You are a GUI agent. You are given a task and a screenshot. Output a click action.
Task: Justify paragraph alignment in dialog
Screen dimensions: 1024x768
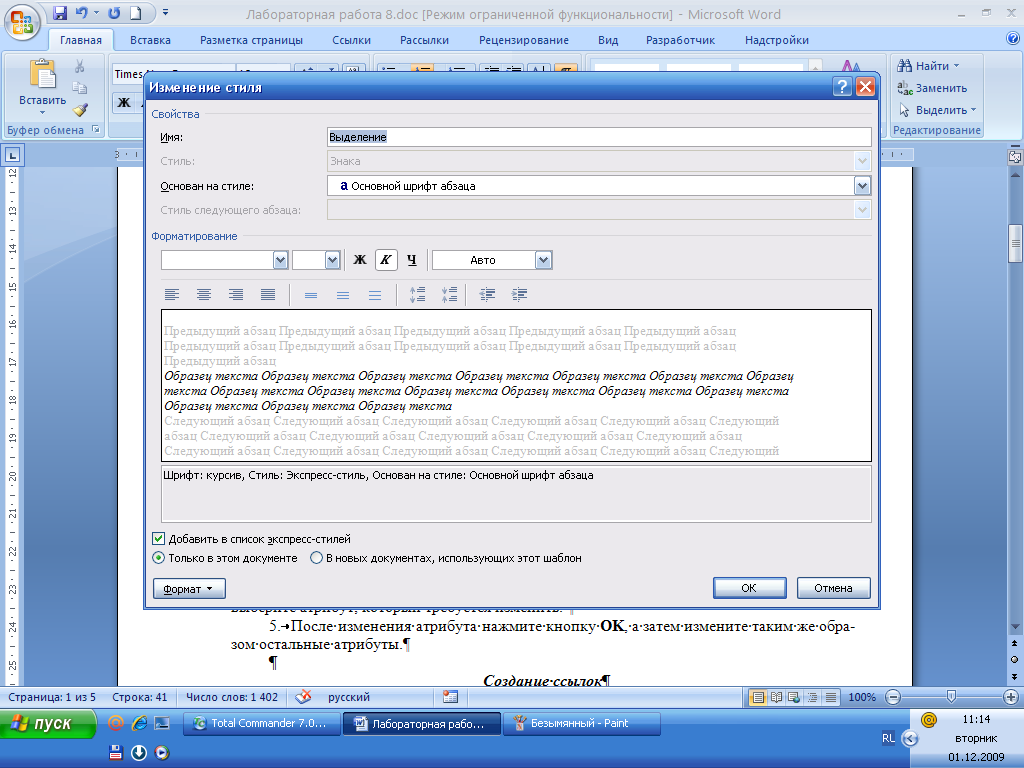[x=268, y=295]
